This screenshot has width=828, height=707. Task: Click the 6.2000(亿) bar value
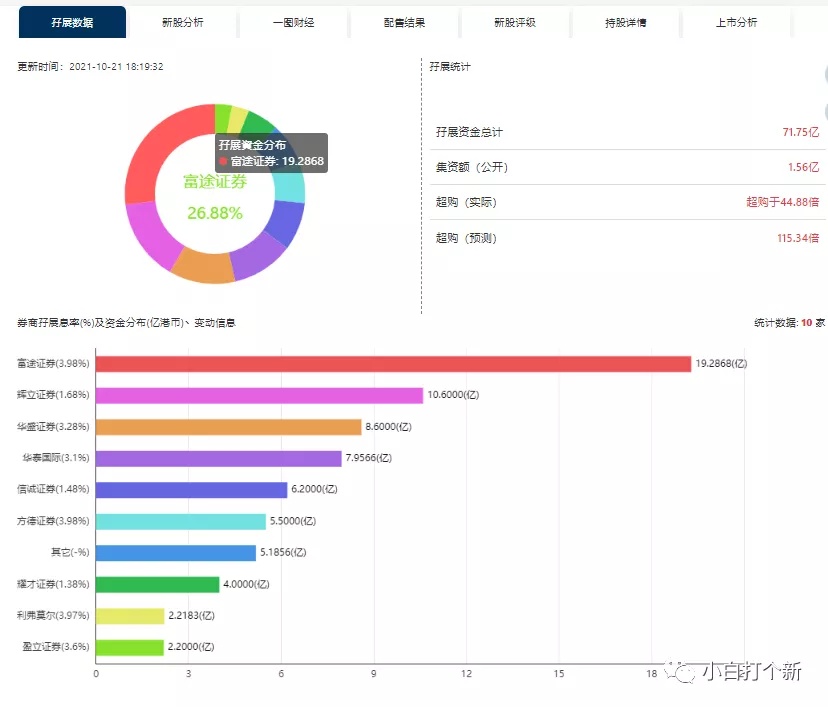(x=314, y=489)
